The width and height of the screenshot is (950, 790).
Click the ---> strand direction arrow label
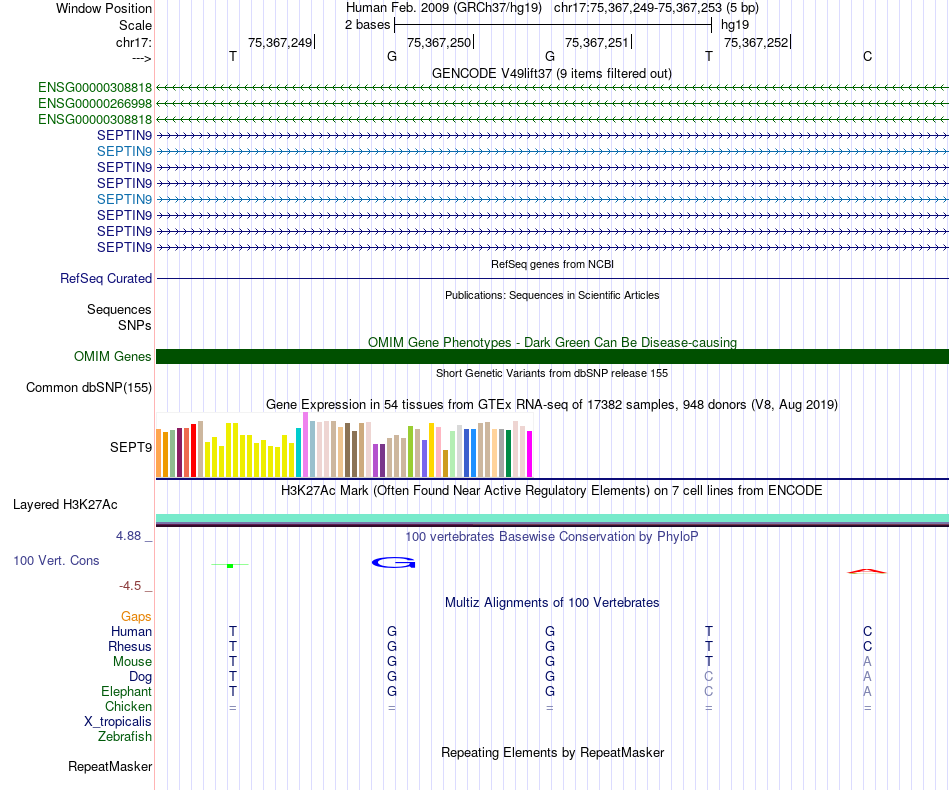[142, 58]
